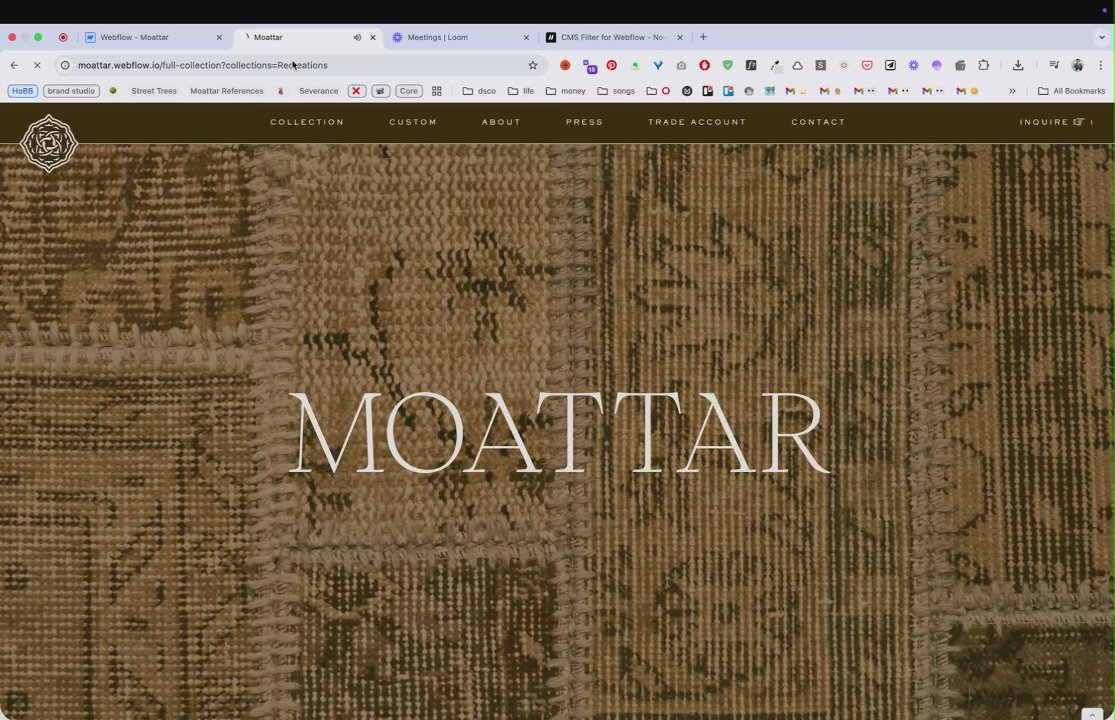This screenshot has height=720, width=1115.
Task: Close the Webflow - Moattar tab
Action: pyautogui.click(x=219, y=37)
